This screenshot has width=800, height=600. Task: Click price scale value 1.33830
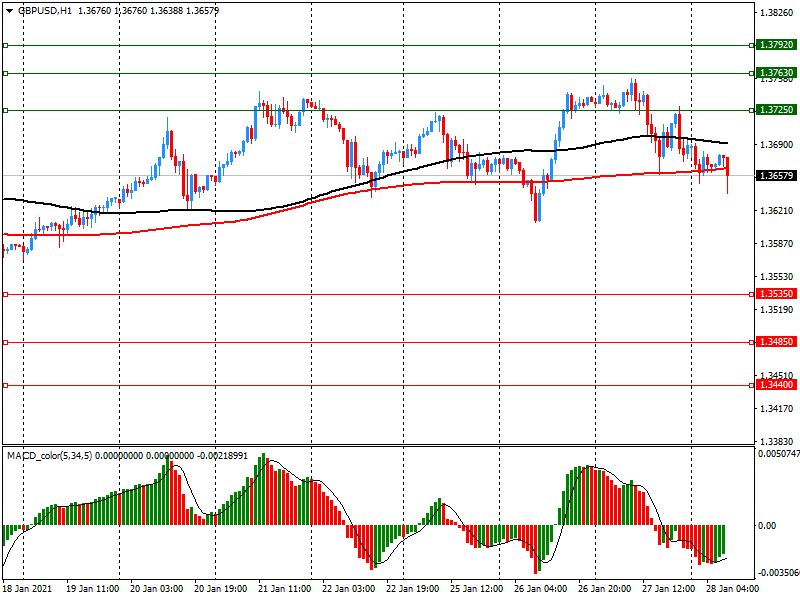tap(777, 441)
